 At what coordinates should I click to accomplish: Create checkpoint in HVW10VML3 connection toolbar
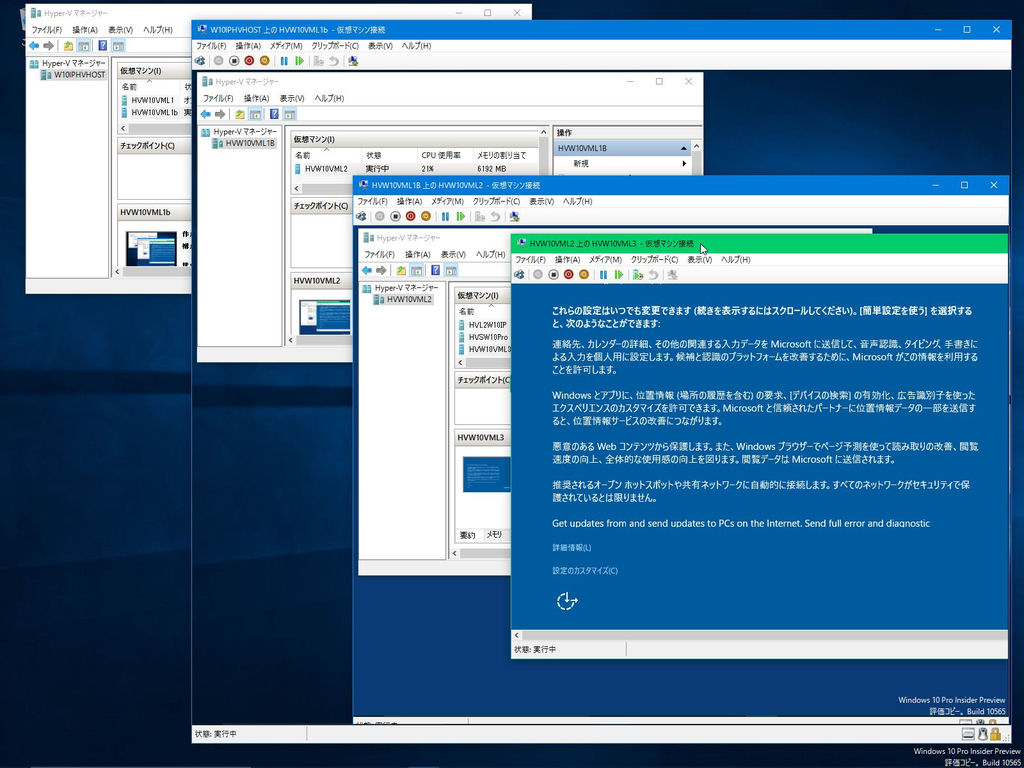point(638,275)
